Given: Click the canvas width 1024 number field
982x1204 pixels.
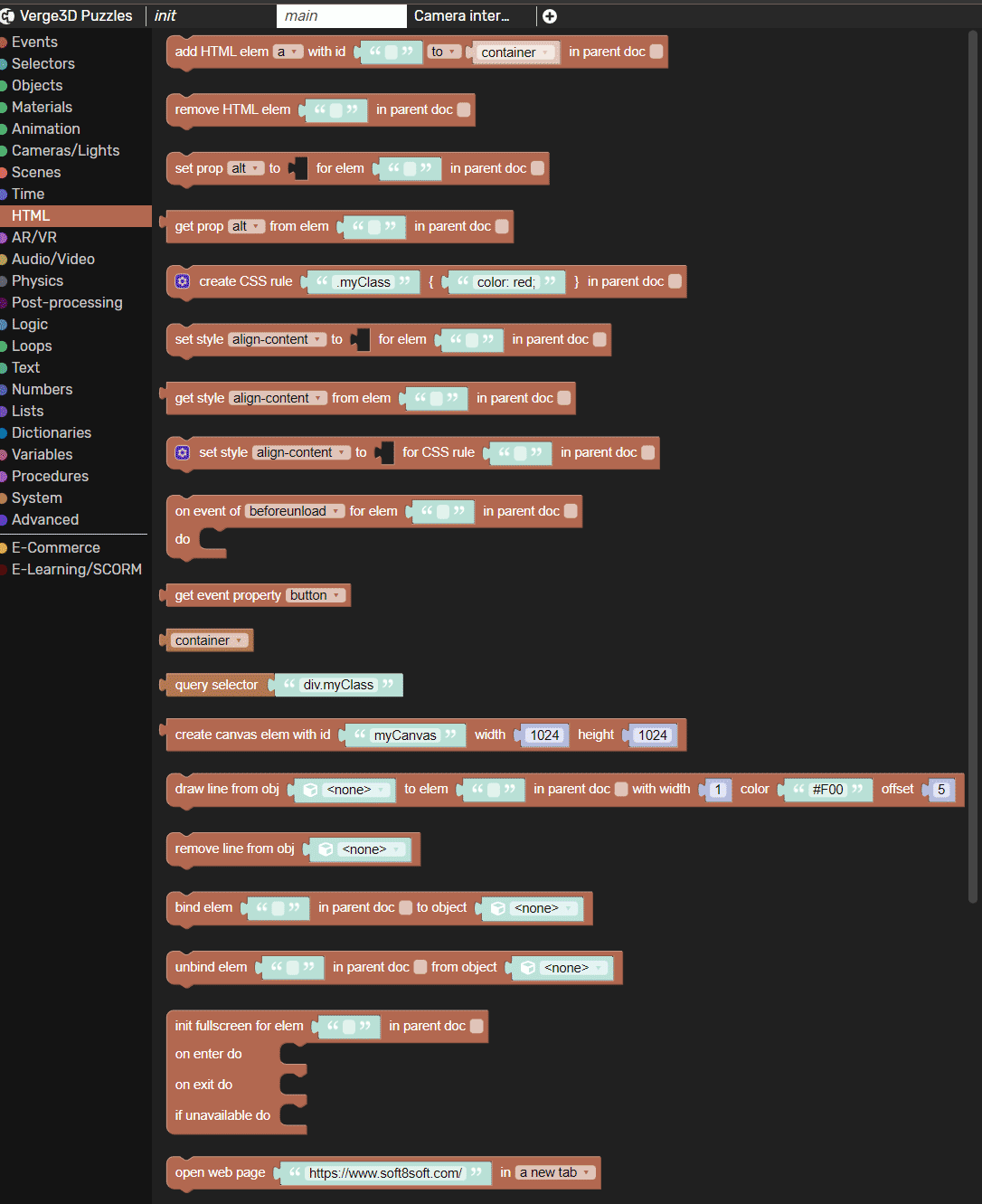Looking at the screenshot, I should point(544,735).
